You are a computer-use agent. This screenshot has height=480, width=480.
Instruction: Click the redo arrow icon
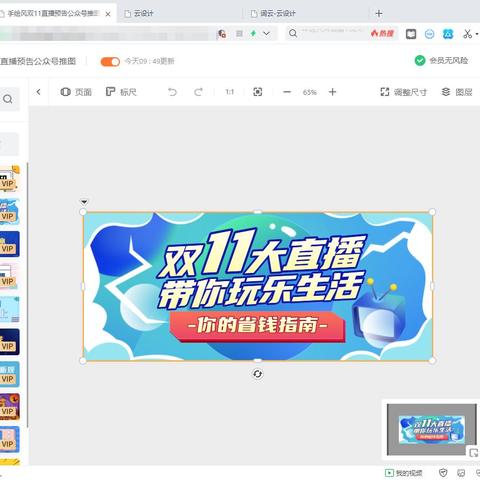point(198,92)
